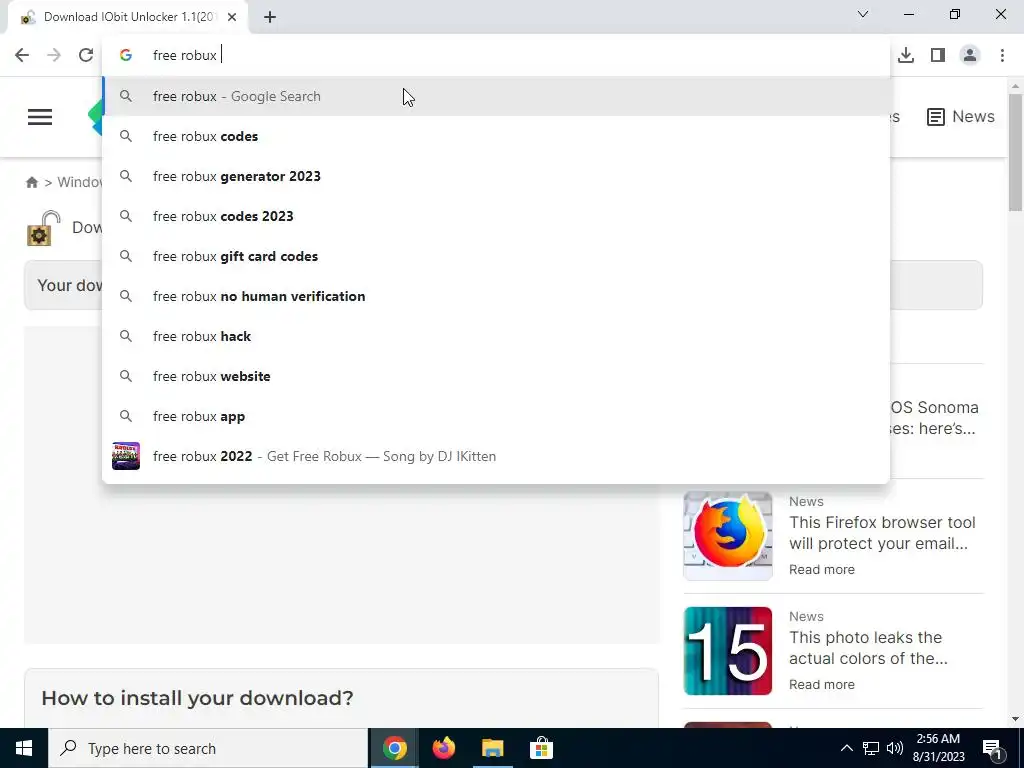Click the News newspaper icon
This screenshot has height=768, width=1024.
935,117
